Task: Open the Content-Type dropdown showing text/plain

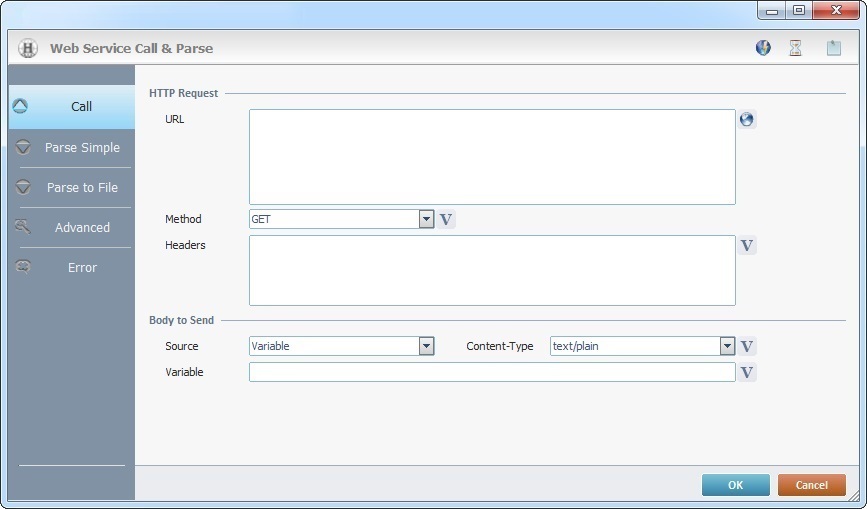Action: 727,346
